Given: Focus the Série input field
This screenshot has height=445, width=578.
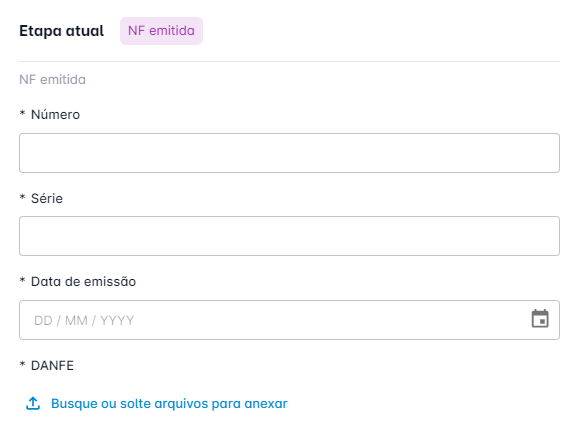Looking at the screenshot, I should click(289, 236).
